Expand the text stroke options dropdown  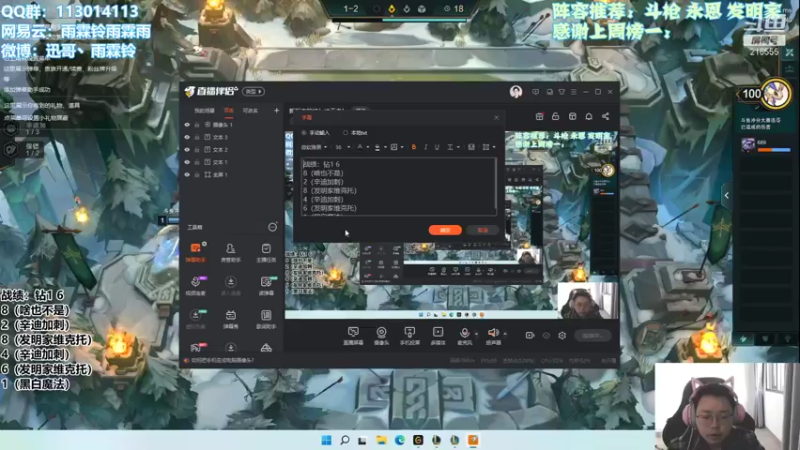[x=458, y=147]
